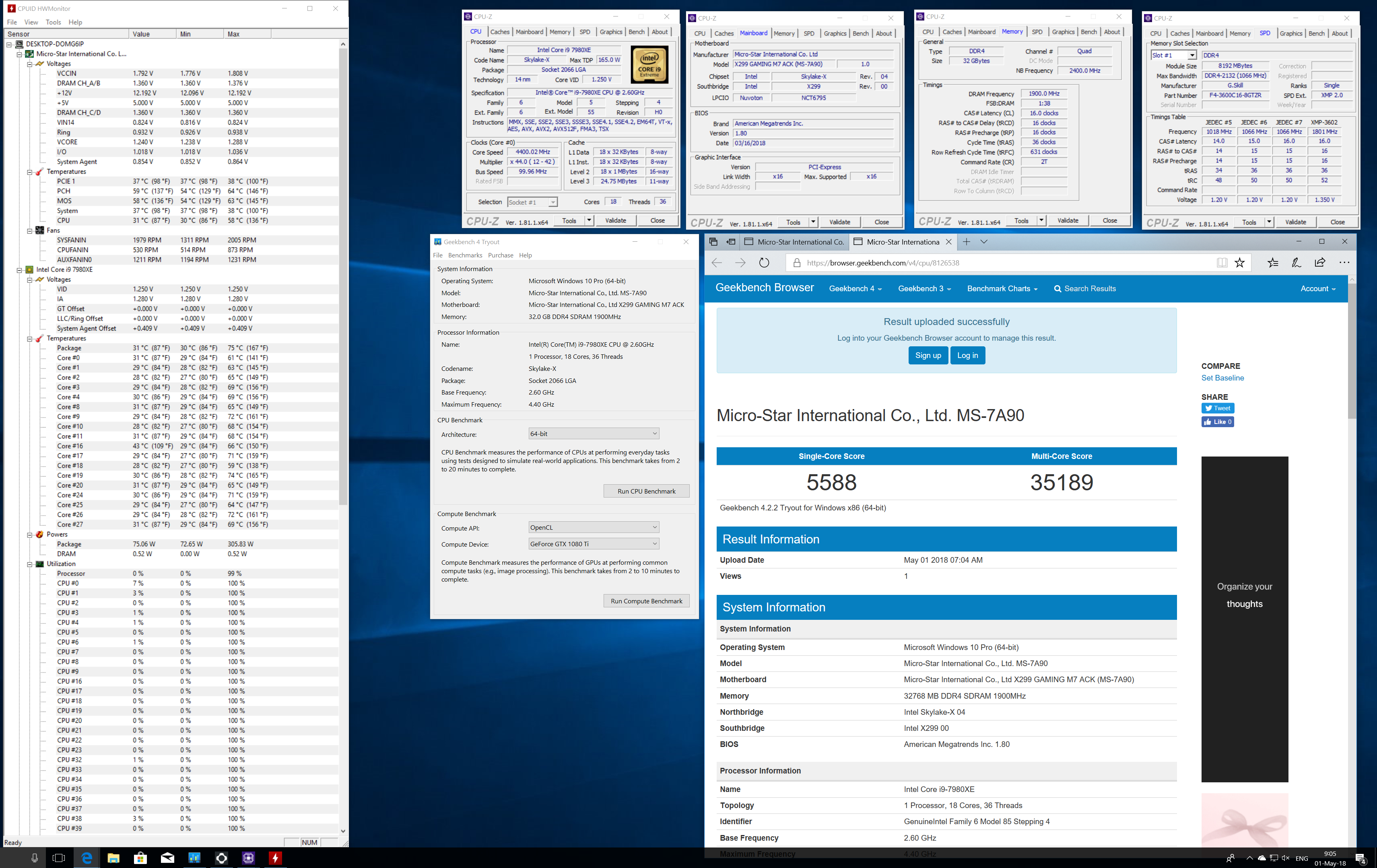
Task: Open People icon in system tray
Action: click(x=1230, y=858)
